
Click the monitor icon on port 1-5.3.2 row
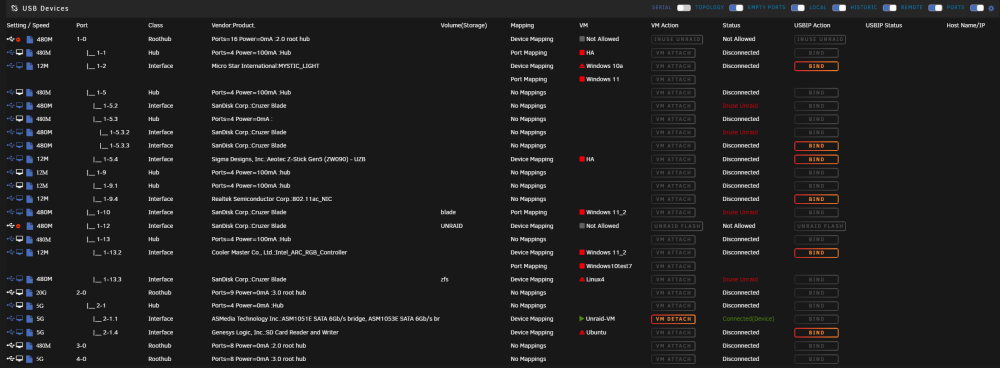(x=19, y=132)
